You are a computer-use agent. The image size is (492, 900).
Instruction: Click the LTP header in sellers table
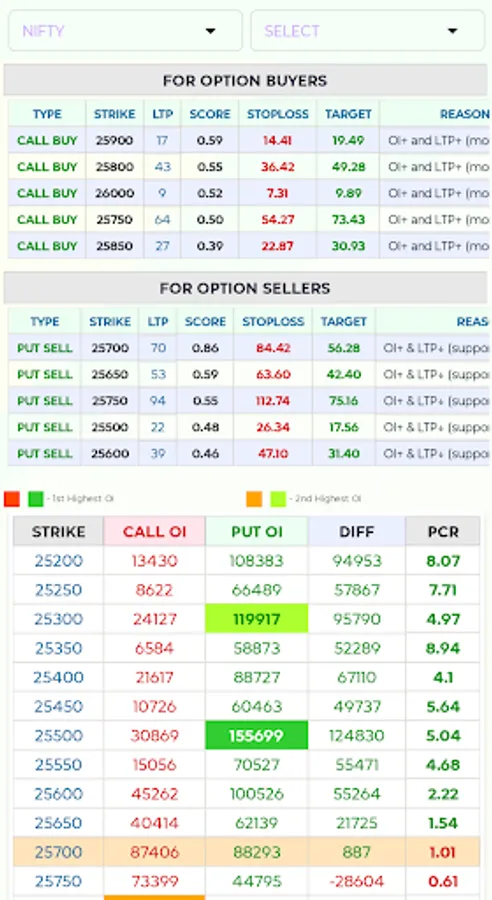point(158,321)
